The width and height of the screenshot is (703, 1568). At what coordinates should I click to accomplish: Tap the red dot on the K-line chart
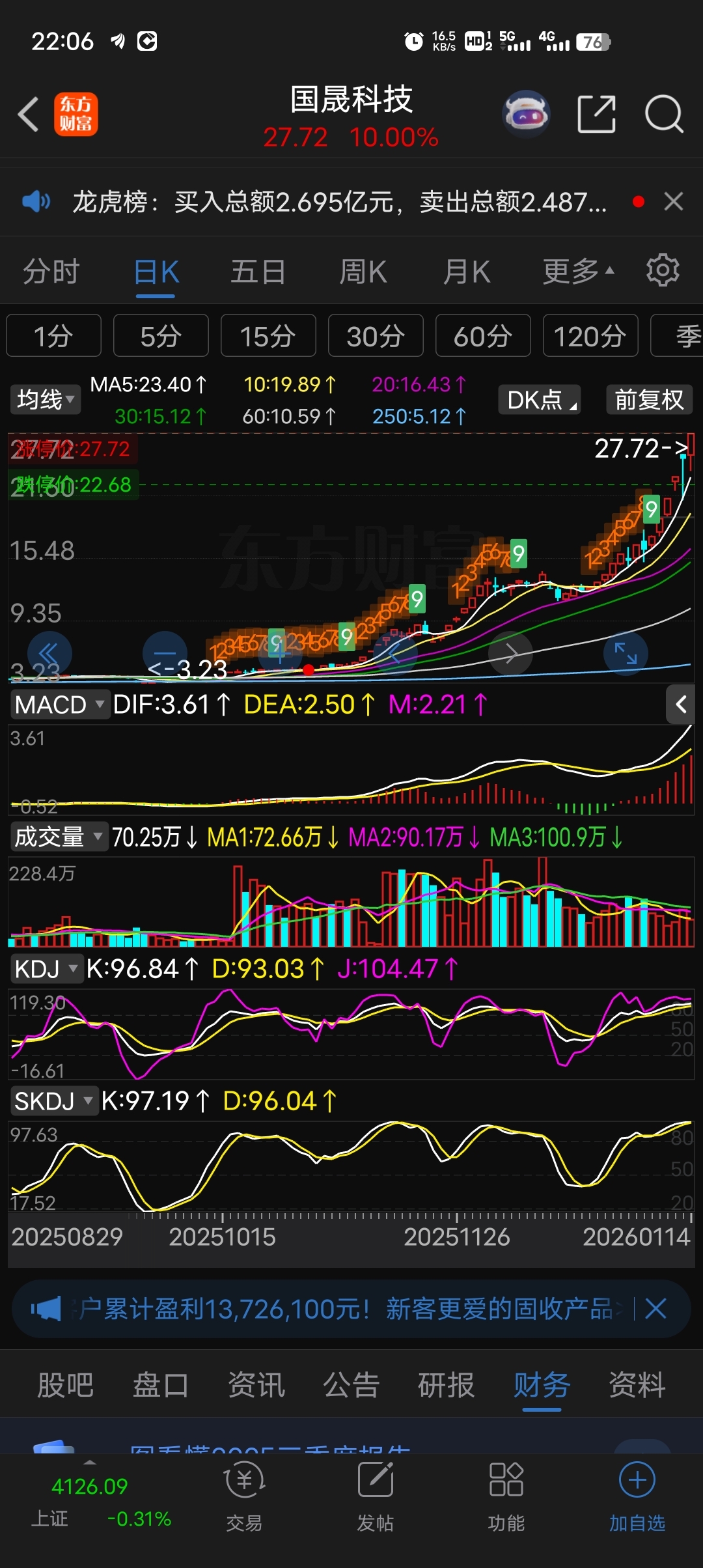(309, 670)
